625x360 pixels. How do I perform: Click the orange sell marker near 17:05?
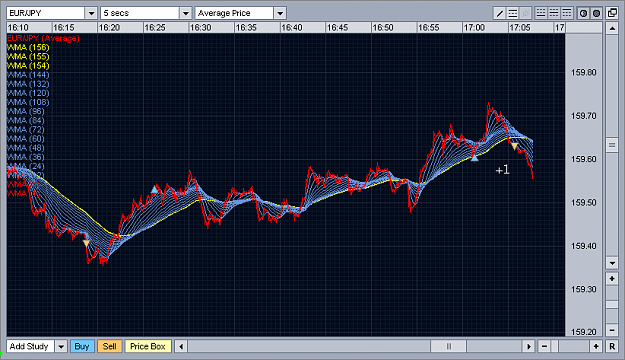pos(515,147)
